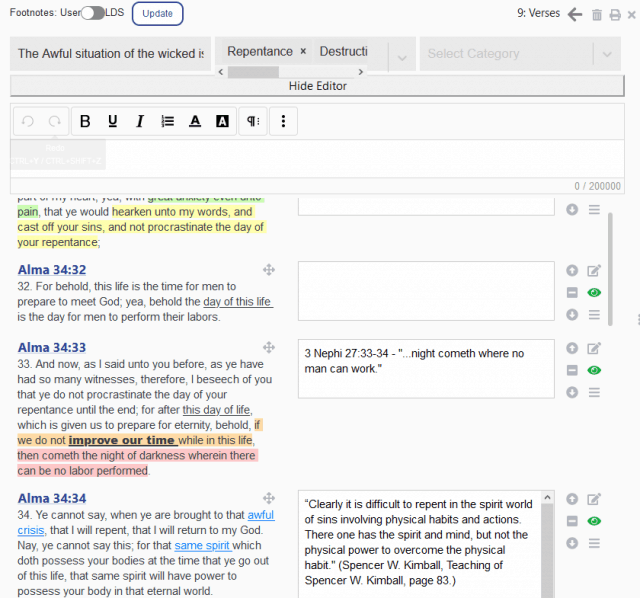Hide the Alma 34:34 note using its eye icon
This screenshot has height=598, width=640.
click(594, 521)
